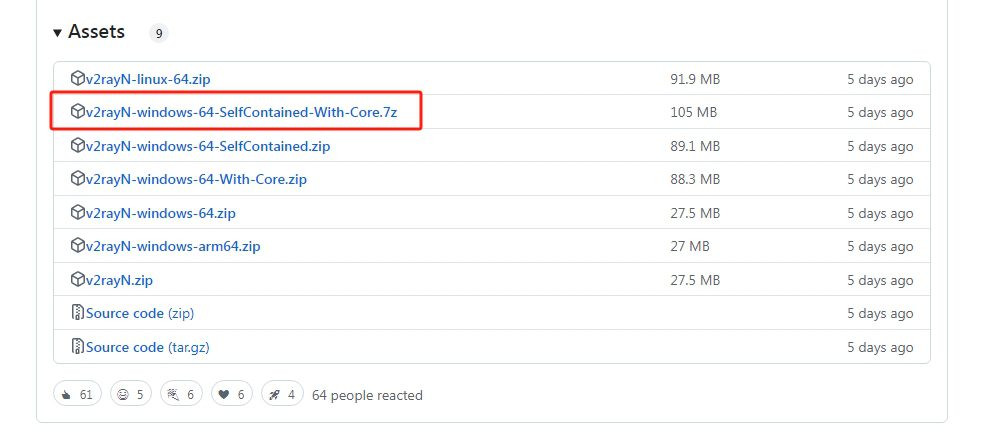The image size is (985, 440).
Task: Click the file icon beside Source code (tar.gz)
Action: [78, 347]
